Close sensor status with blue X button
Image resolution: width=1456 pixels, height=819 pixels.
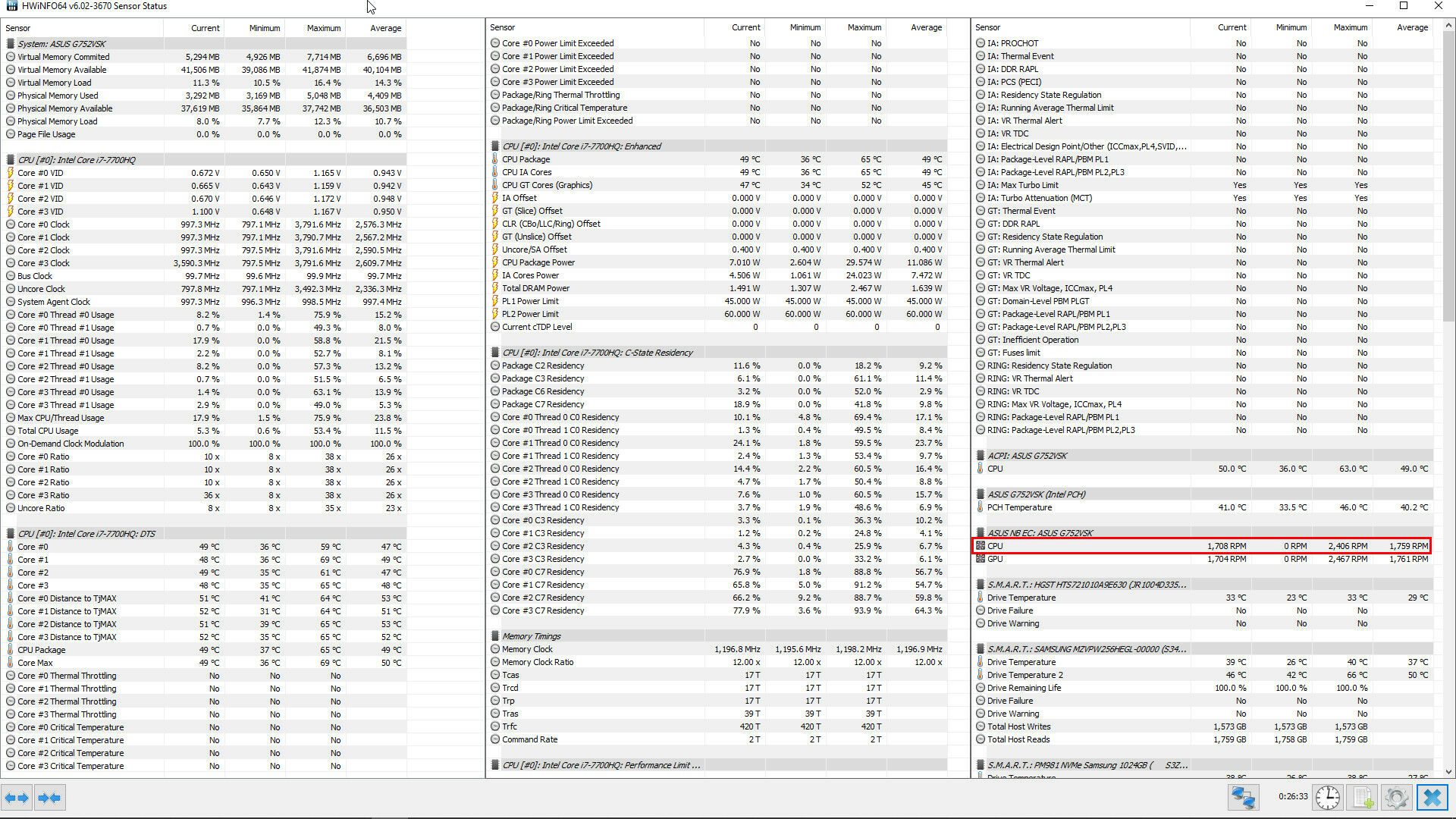click(x=1432, y=798)
